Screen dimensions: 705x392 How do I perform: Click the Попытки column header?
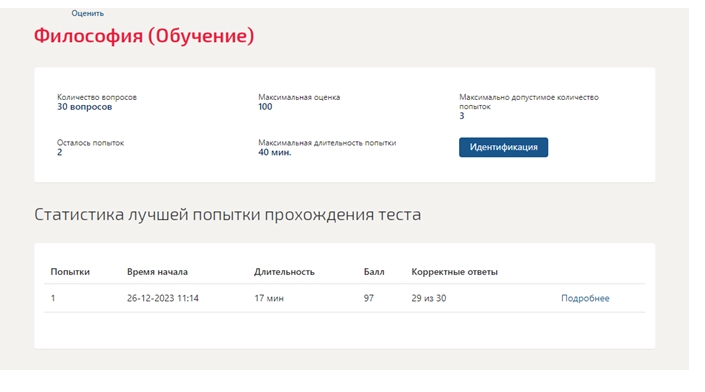[x=70, y=272]
